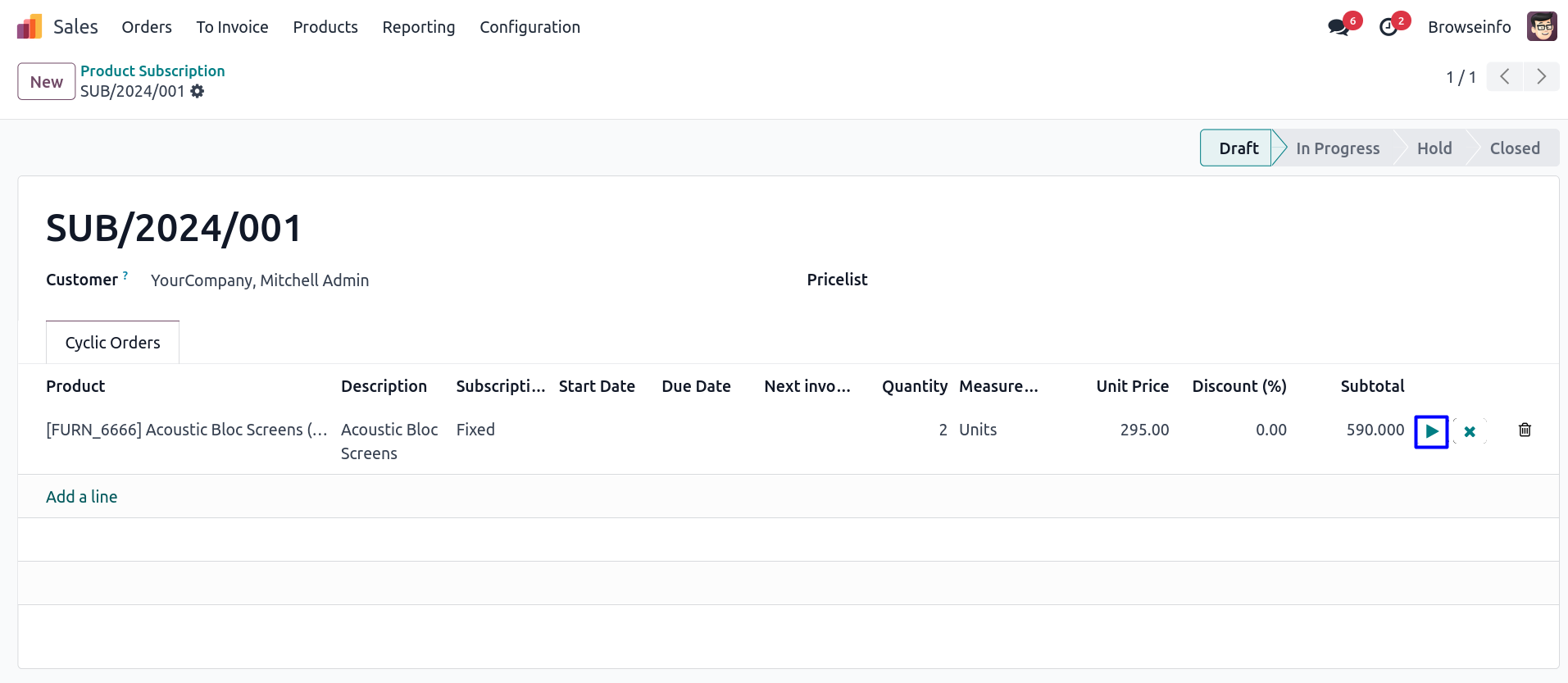The image size is (1568, 683).
Task: Delete the Acoustic Bloc Screens line
Action: tap(1525, 430)
